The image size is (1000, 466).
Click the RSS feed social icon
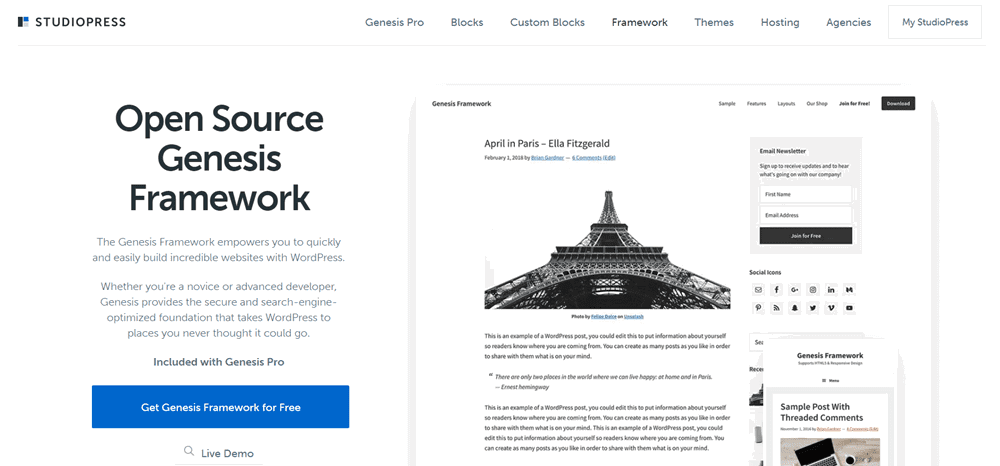click(x=776, y=308)
